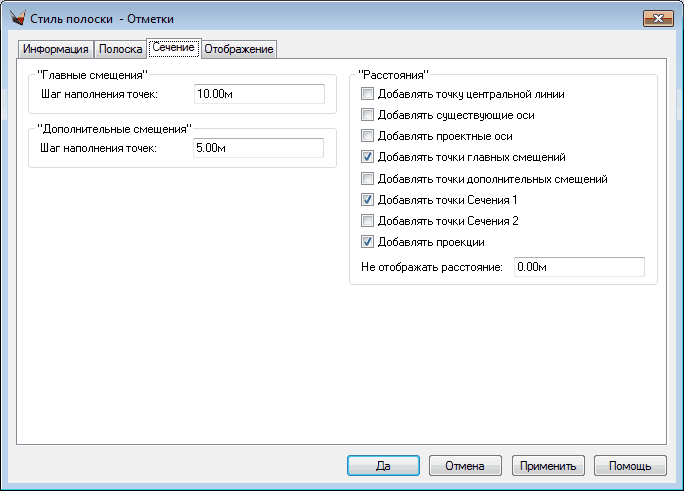Click Применить to apply changes
This screenshot has width=684, height=491.
[x=547, y=466]
